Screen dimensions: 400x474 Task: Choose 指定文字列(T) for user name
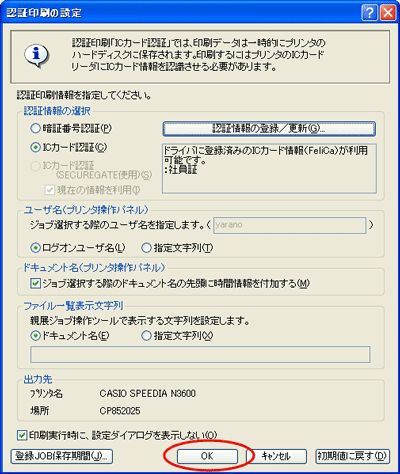coord(146,248)
